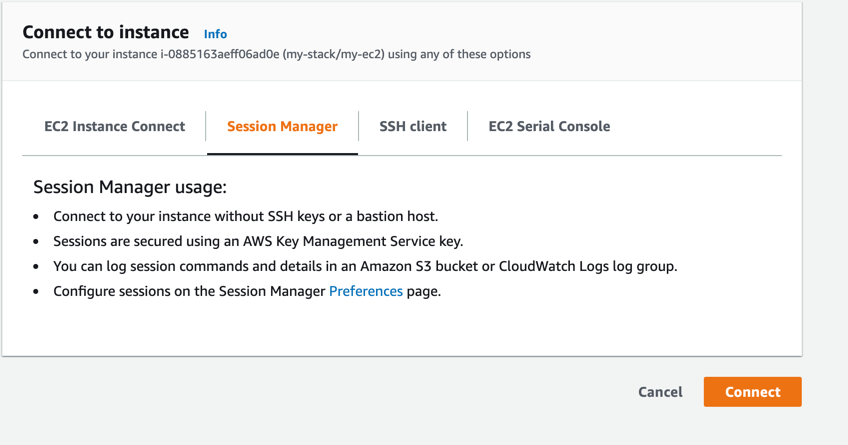Cancel connecting to the instance
848x445 pixels.
point(660,392)
